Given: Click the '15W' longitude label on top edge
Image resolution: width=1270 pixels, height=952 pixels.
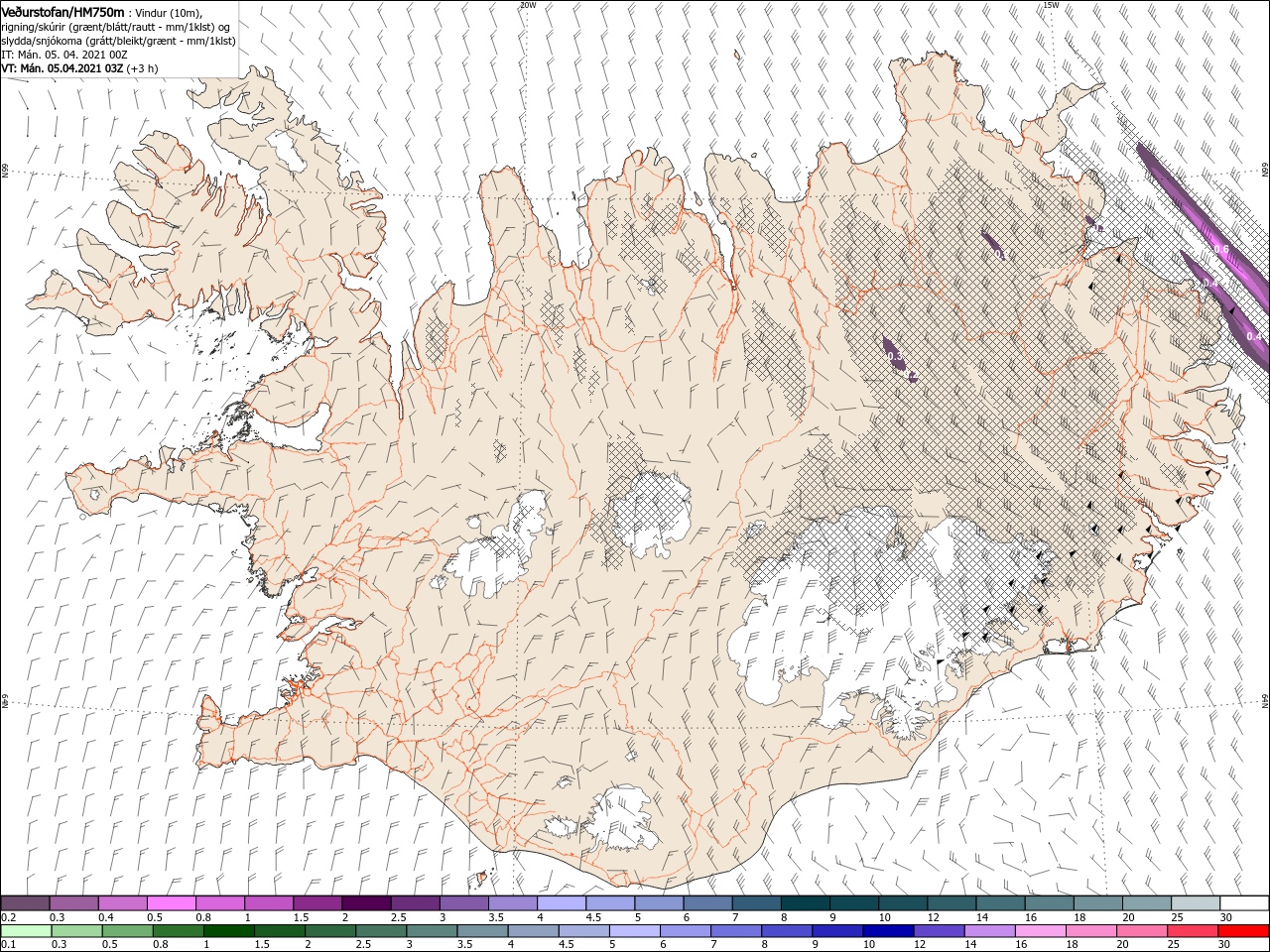Looking at the screenshot, I should [x=1051, y=5].
